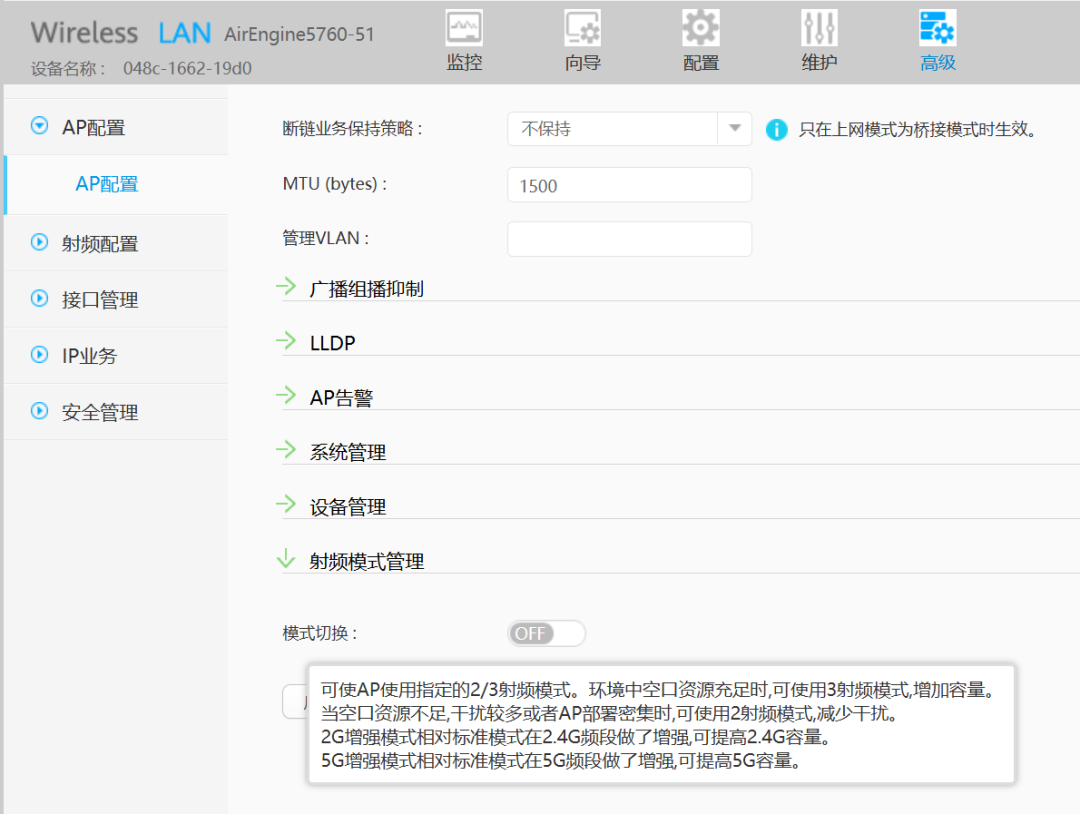Expand the LLDP section

pos(287,342)
